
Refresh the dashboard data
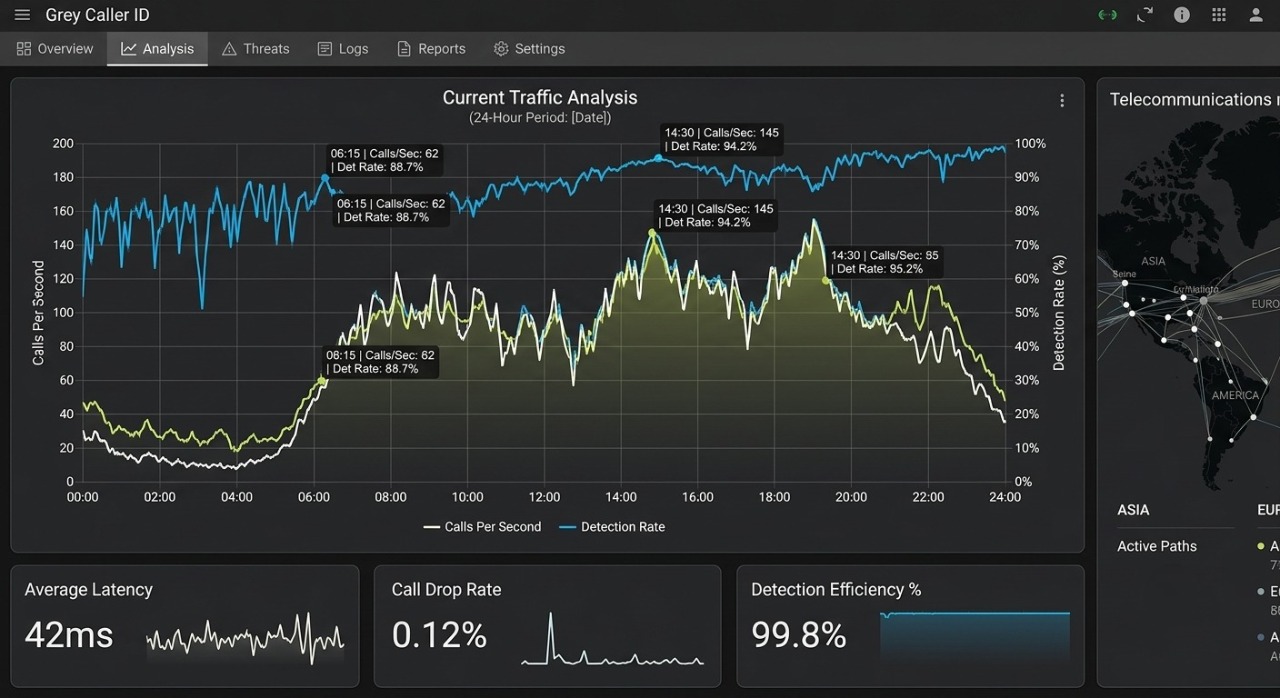click(x=1145, y=15)
